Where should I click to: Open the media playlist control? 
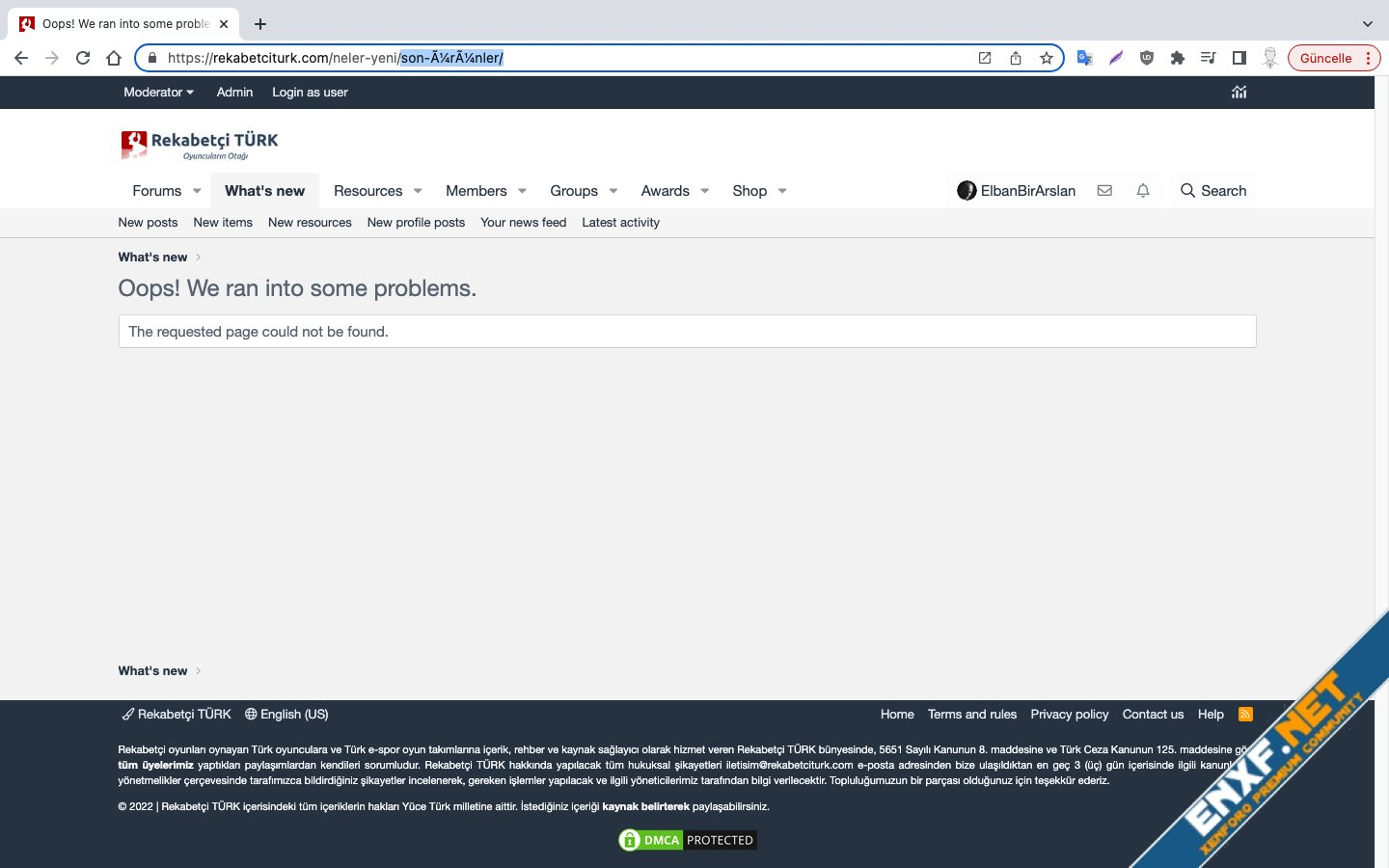(x=1209, y=58)
